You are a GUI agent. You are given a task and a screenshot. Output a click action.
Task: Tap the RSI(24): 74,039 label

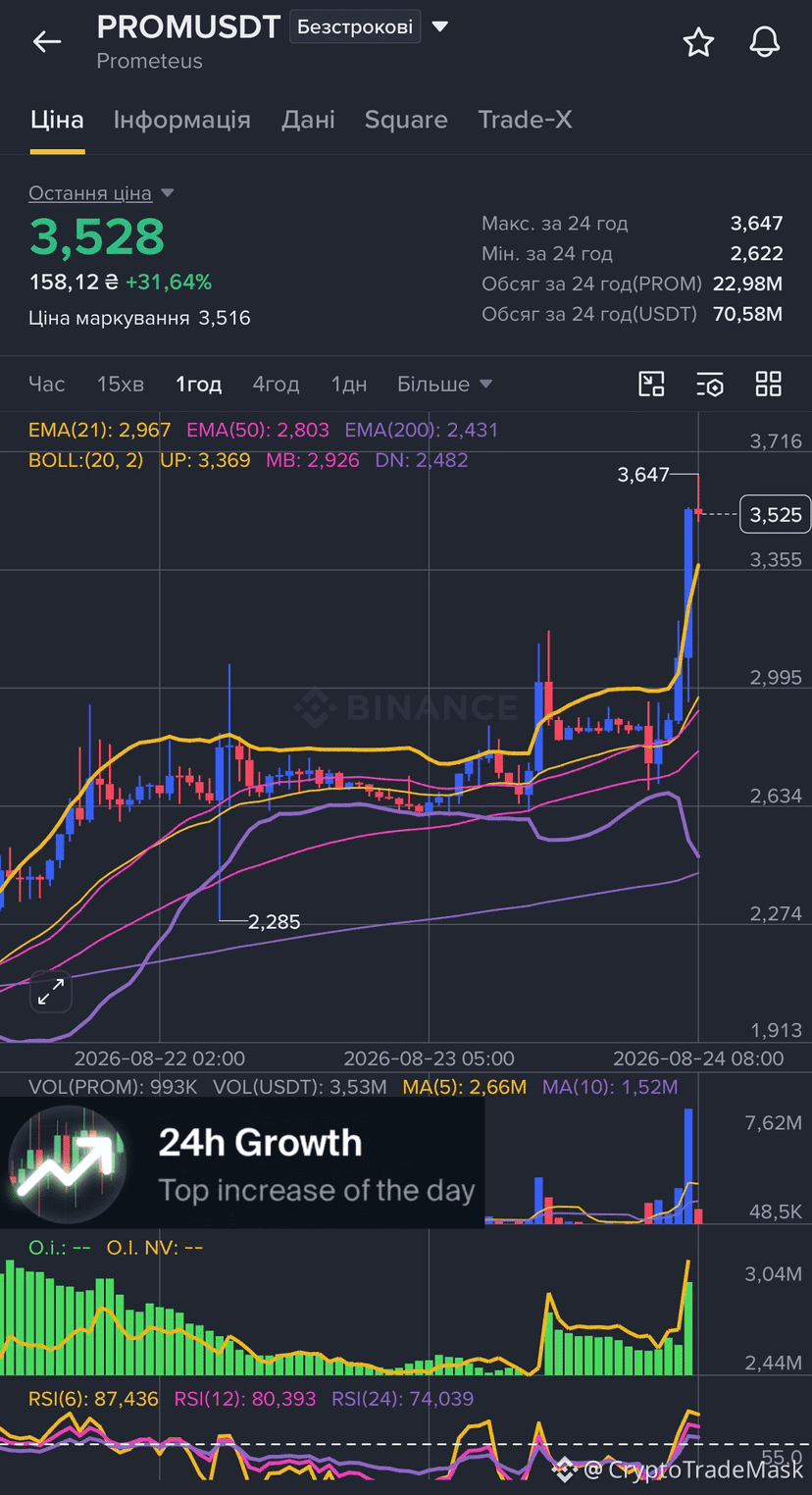(x=403, y=1399)
